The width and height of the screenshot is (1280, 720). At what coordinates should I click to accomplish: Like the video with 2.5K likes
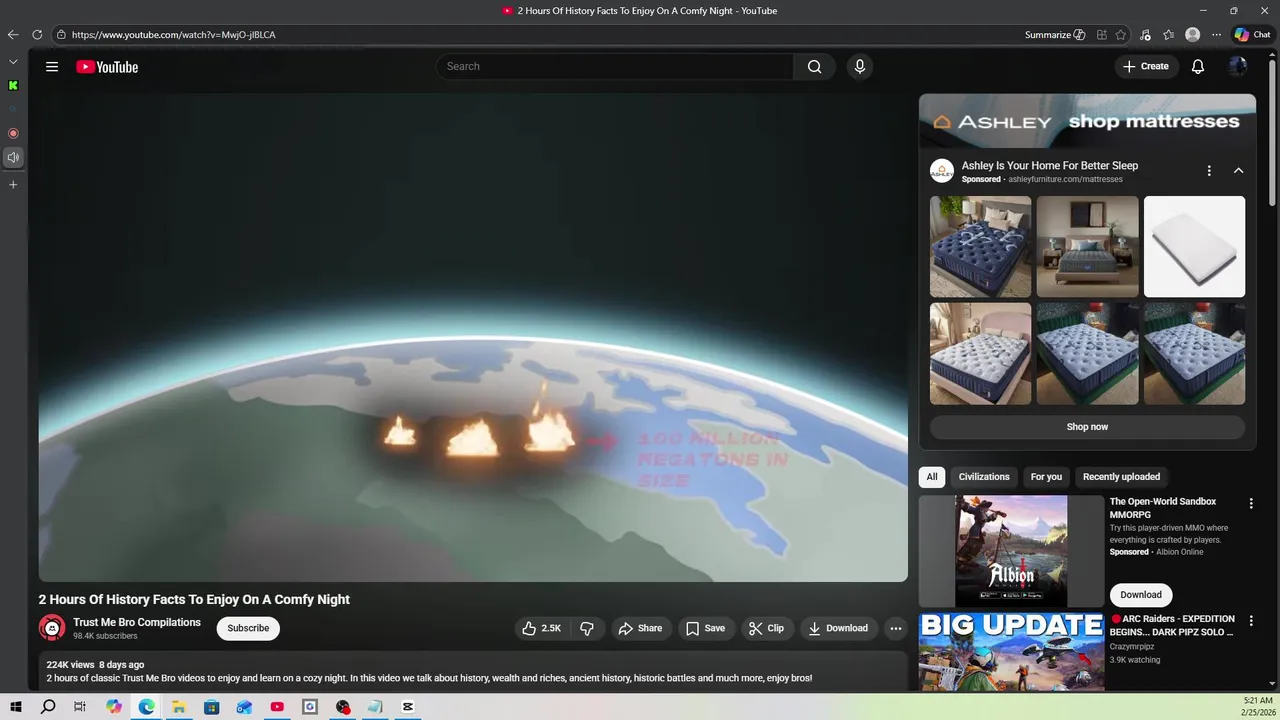pyautogui.click(x=541, y=628)
